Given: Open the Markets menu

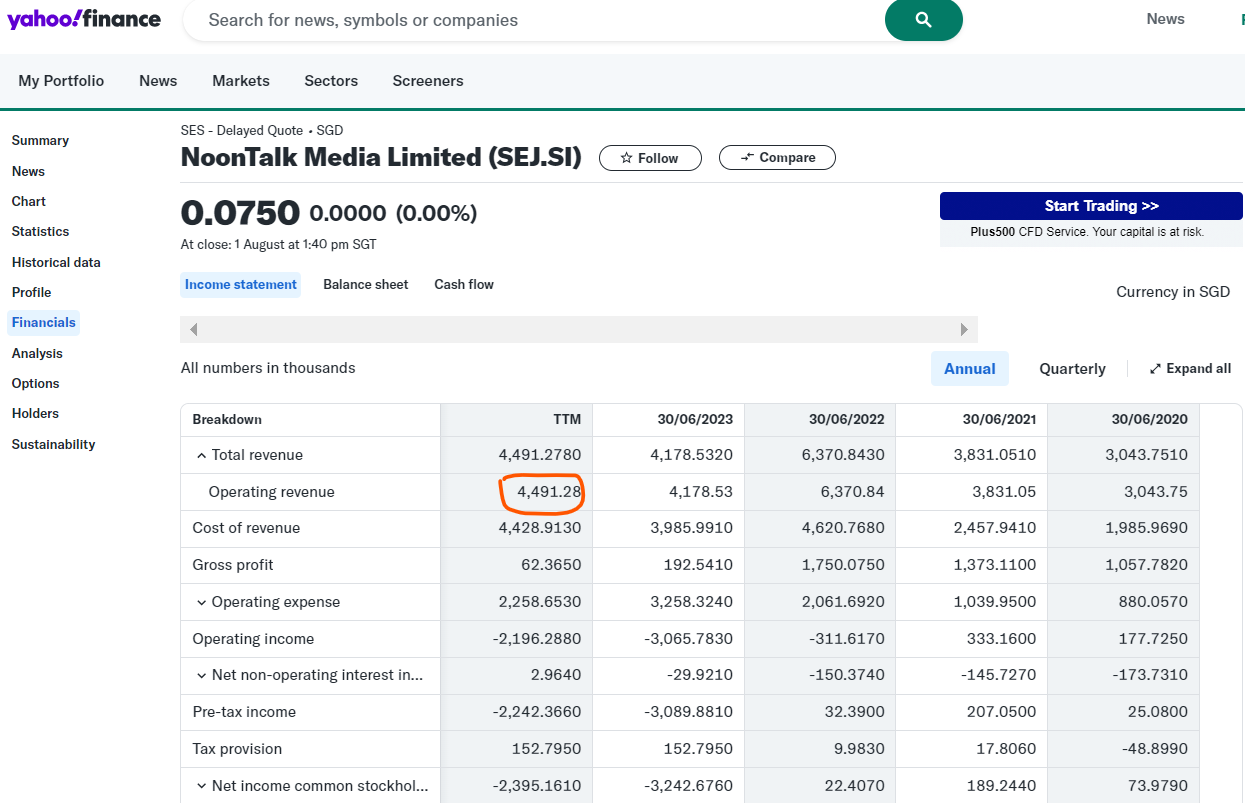Looking at the screenshot, I should pos(241,81).
